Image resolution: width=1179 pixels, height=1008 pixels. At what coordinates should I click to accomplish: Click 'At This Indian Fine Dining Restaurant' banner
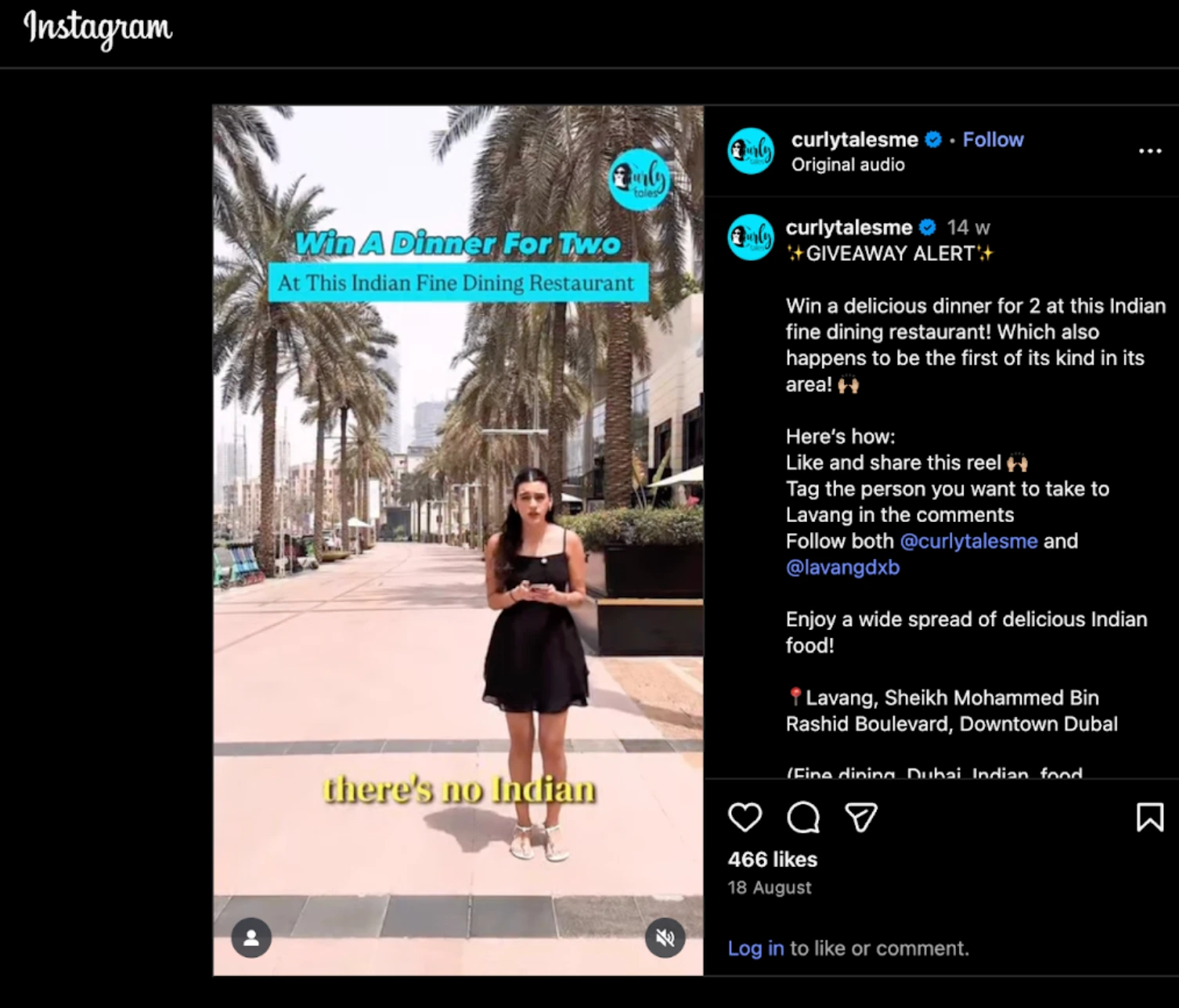pos(458,283)
